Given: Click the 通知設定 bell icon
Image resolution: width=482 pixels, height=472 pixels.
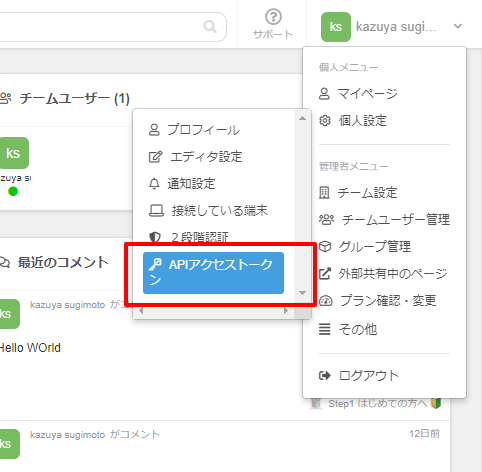Looking at the screenshot, I should pos(154,184).
